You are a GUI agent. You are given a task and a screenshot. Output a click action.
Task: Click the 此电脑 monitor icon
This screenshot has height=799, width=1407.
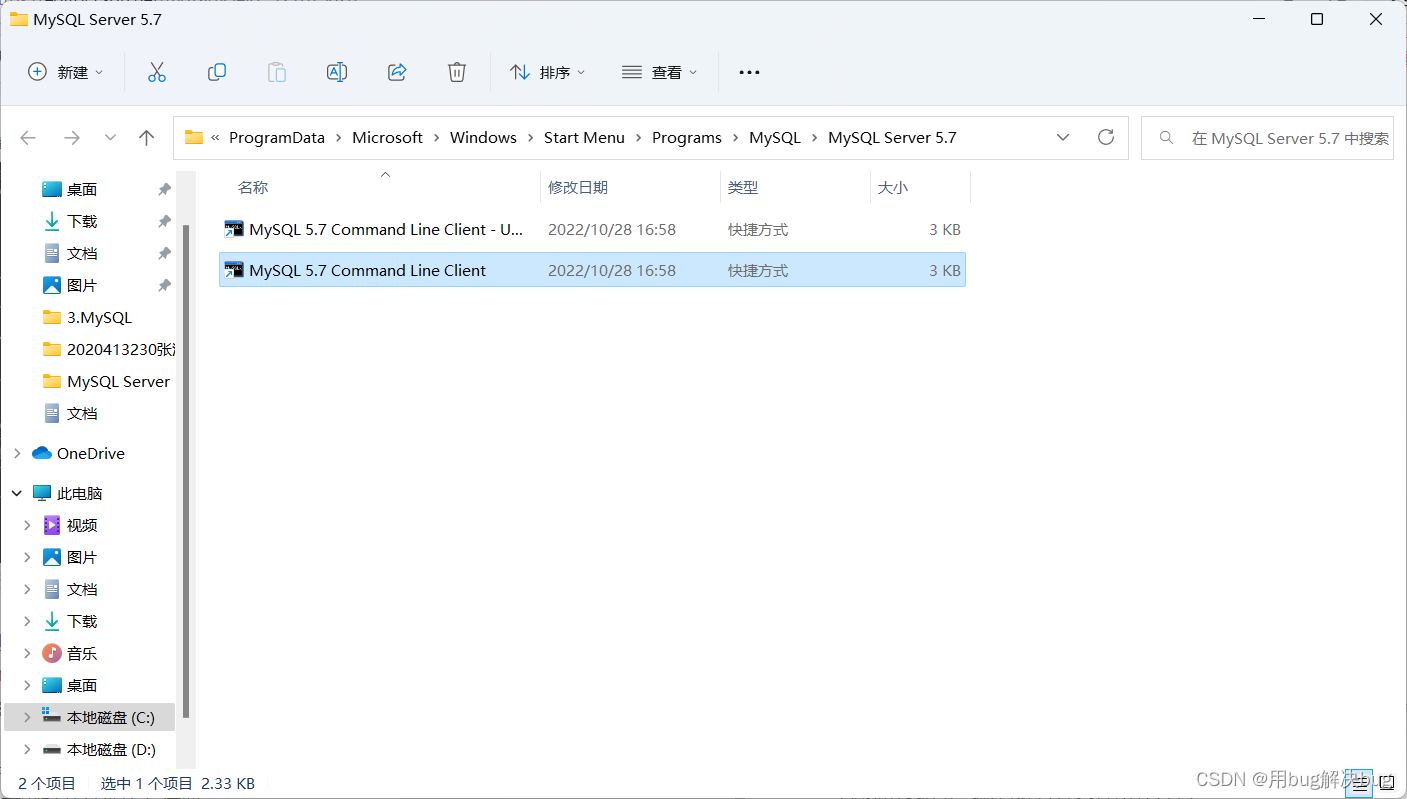(42, 493)
